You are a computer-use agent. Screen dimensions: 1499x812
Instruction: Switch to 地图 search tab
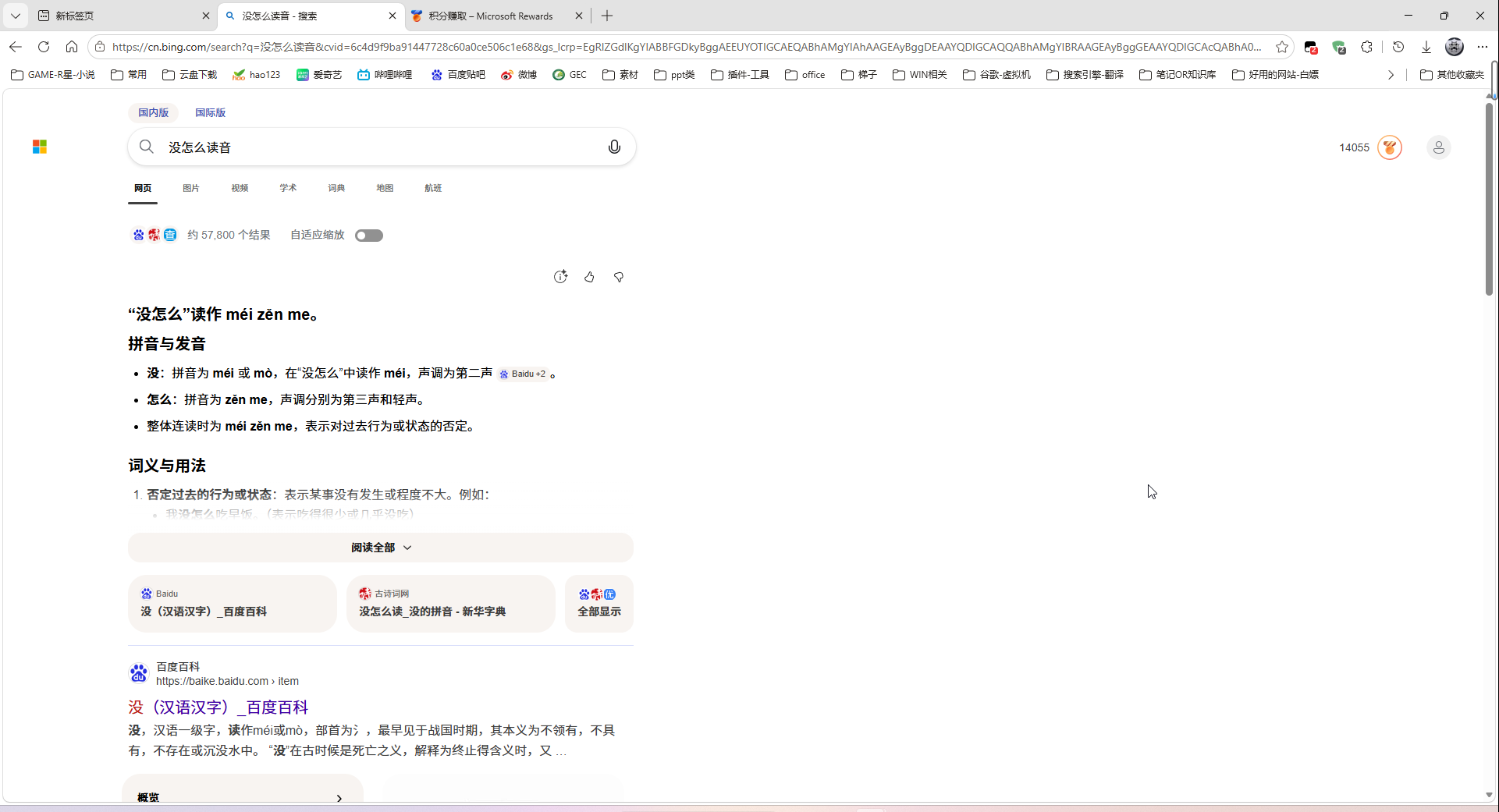pos(385,188)
